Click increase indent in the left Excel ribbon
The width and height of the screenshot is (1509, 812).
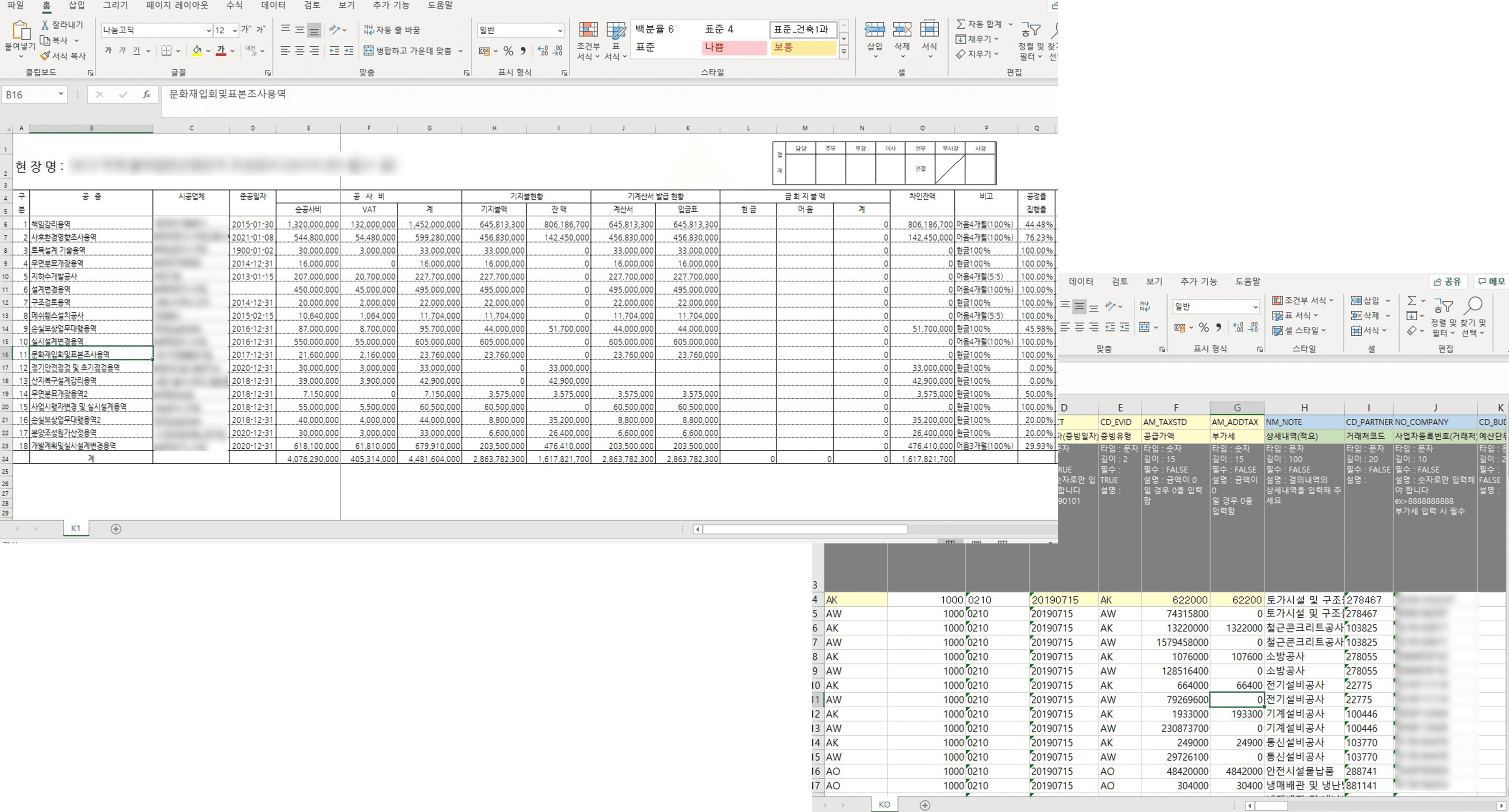coord(348,51)
